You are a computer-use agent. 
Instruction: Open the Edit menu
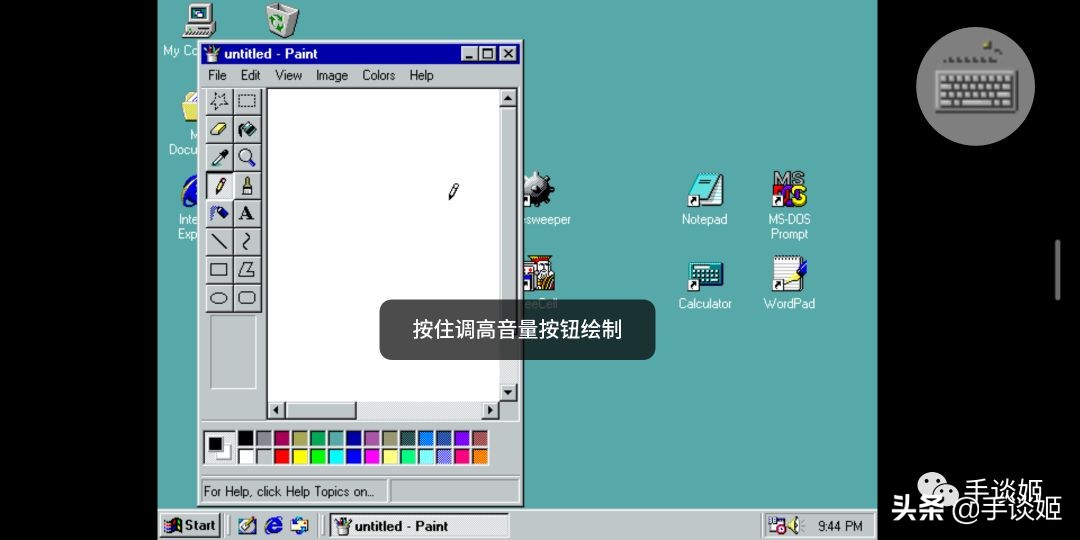250,75
